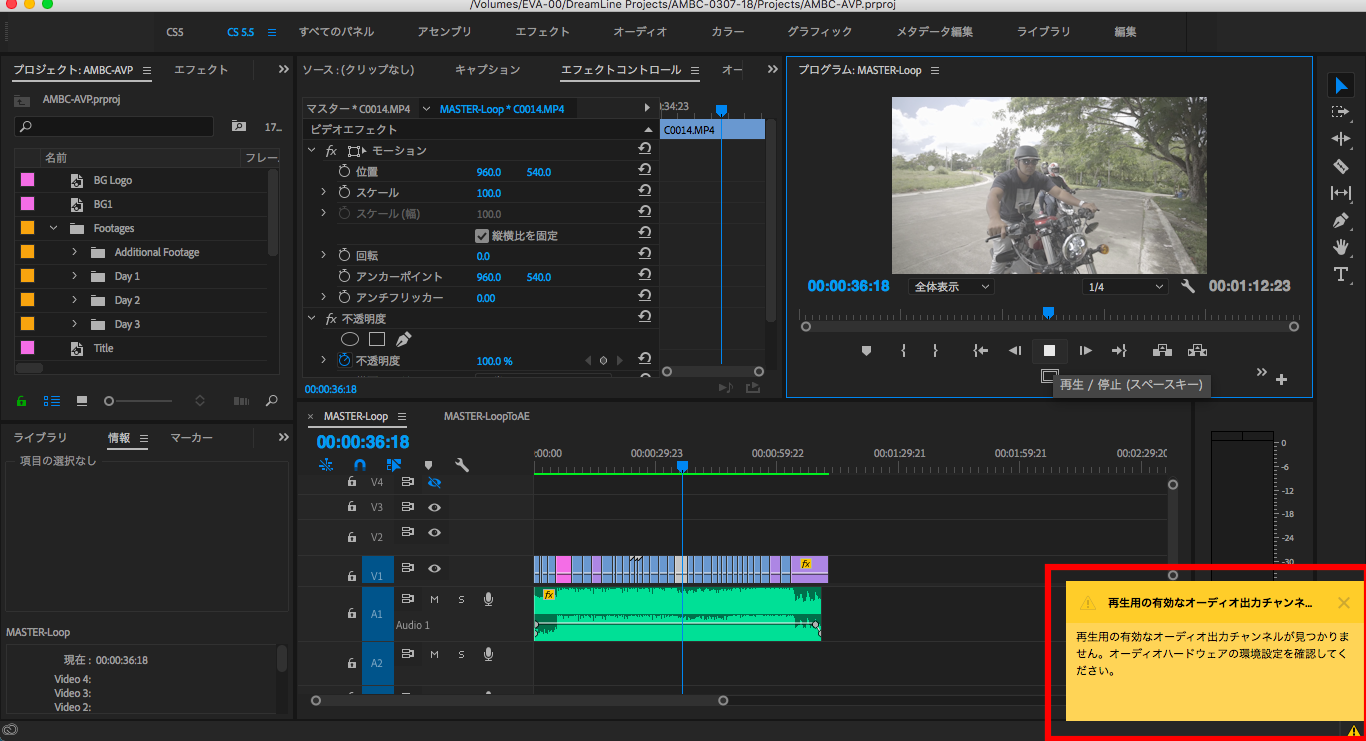Image resolution: width=1366 pixels, height=741 pixels.
Task: Click the project panel thumbnail zoom slider
Action: click(x=110, y=401)
